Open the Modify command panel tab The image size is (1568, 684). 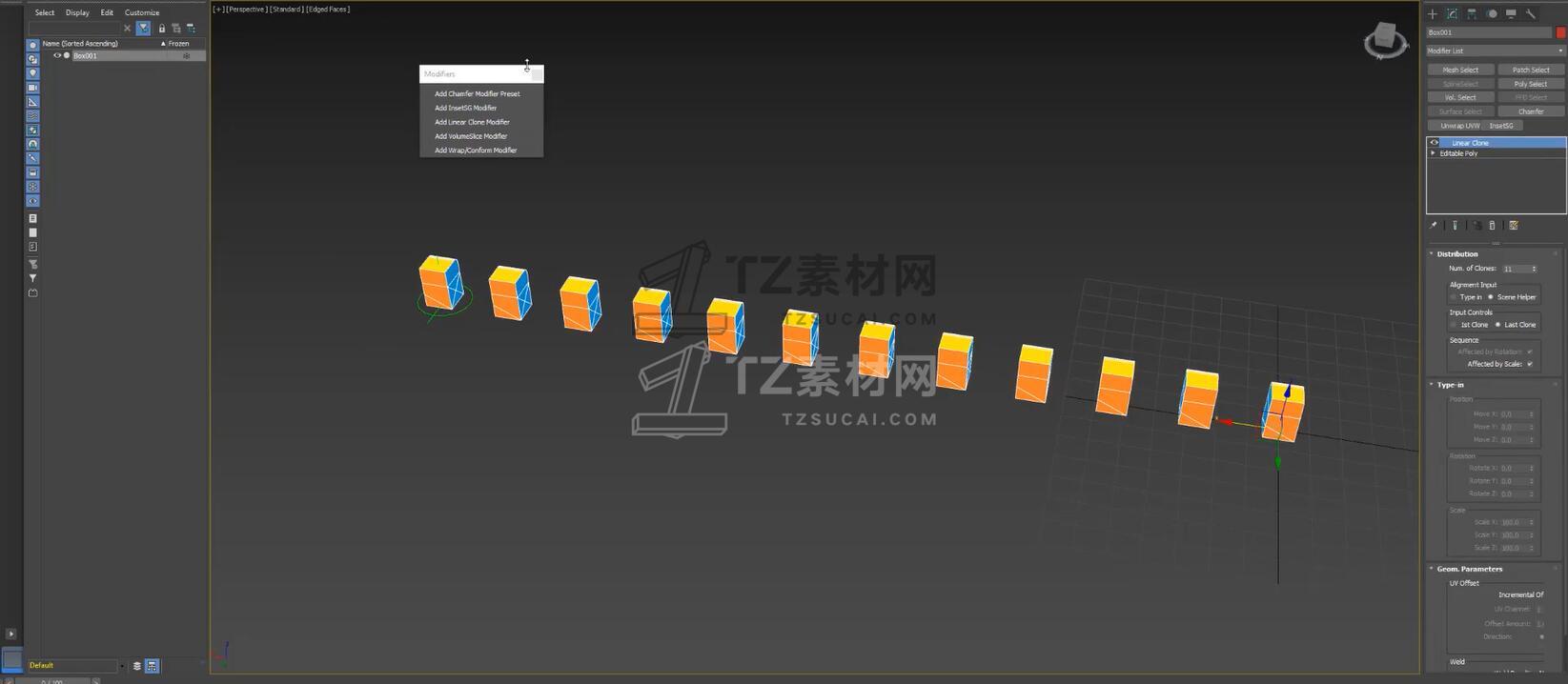pos(1452,13)
